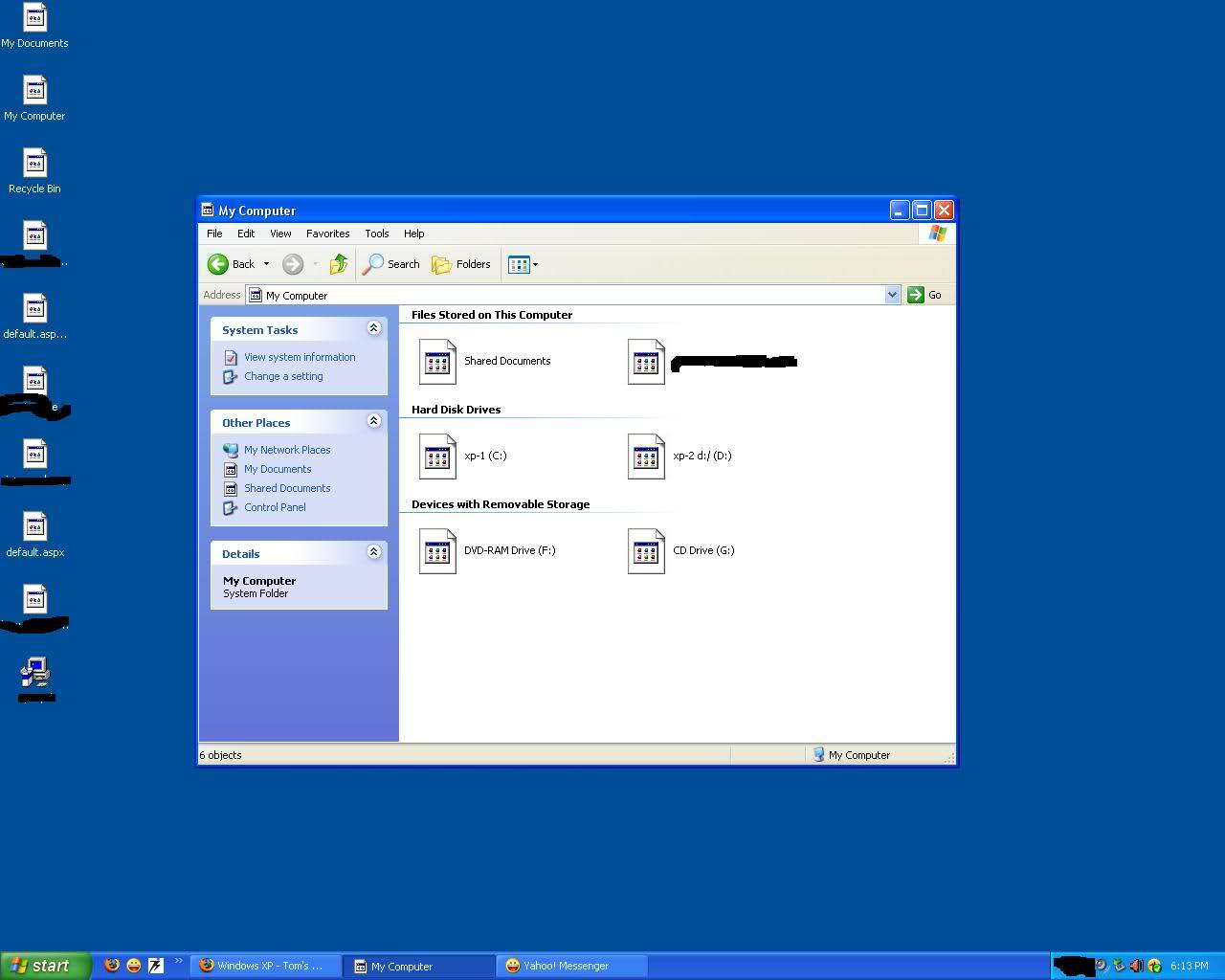Image resolution: width=1225 pixels, height=980 pixels.
Task: Toggle the Folders pane button
Action: coord(461,264)
